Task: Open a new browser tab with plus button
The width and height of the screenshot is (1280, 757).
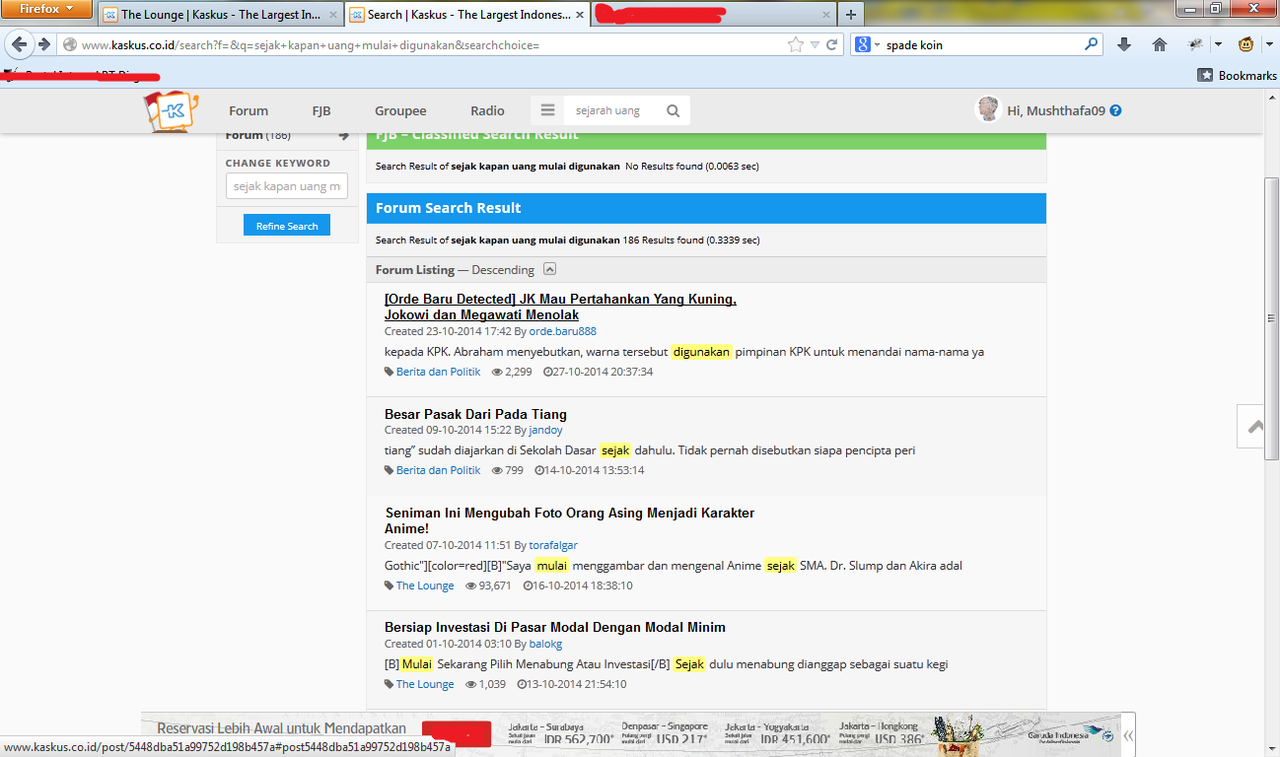Action: point(850,15)
